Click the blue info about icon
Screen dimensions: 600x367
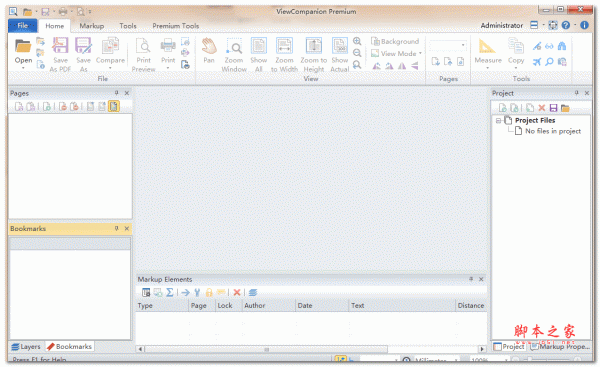tap(584, 25)
